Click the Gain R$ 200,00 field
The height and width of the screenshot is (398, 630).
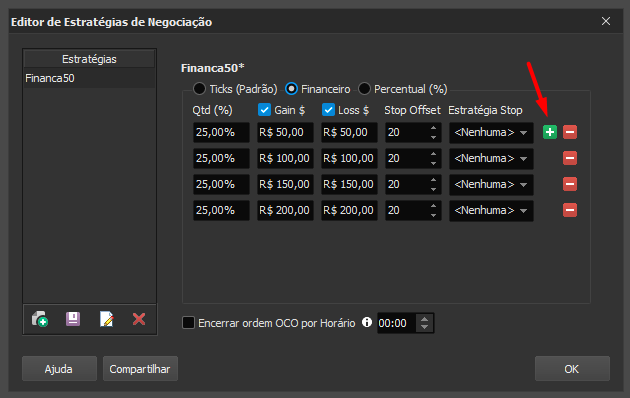(x=285, y=210)
